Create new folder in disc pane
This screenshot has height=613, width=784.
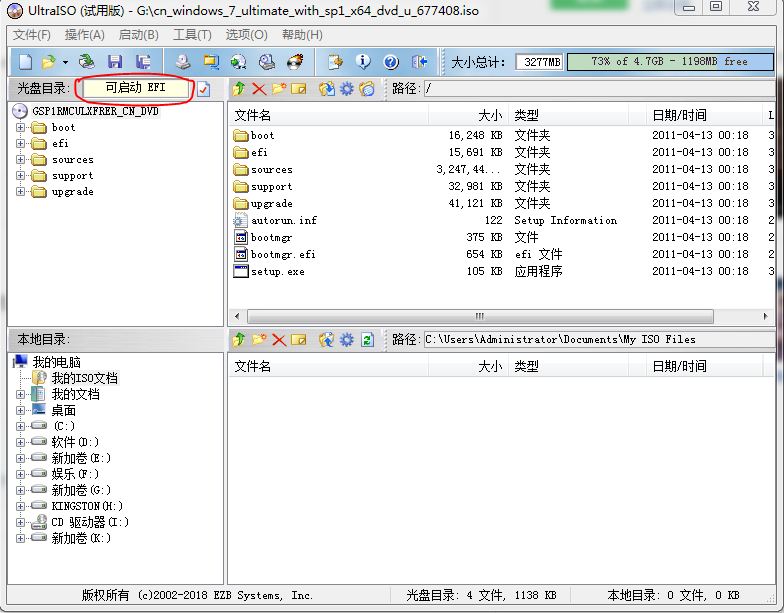279,89
